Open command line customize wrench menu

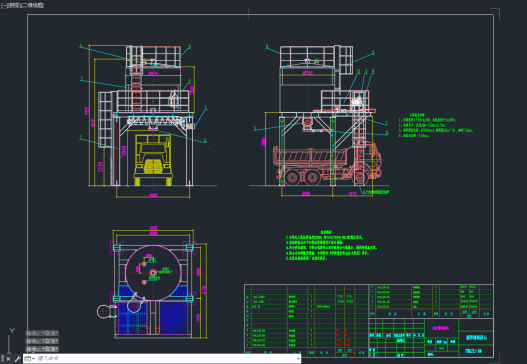click(17, 359)
